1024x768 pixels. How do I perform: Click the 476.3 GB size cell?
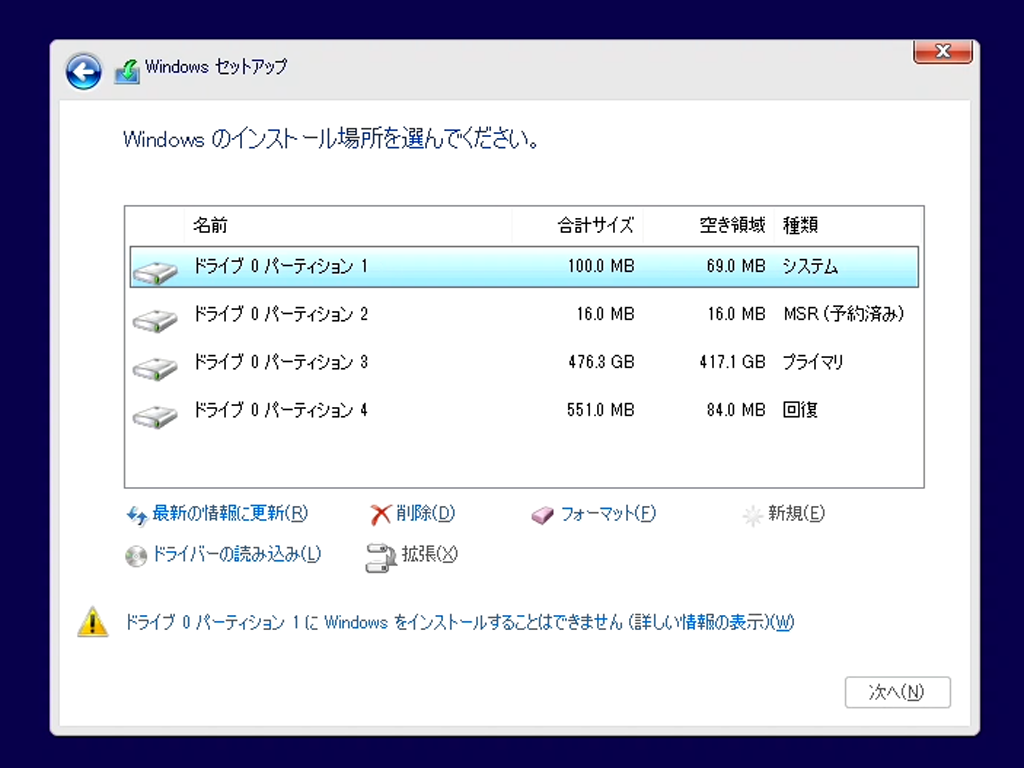tap(601, 362)
